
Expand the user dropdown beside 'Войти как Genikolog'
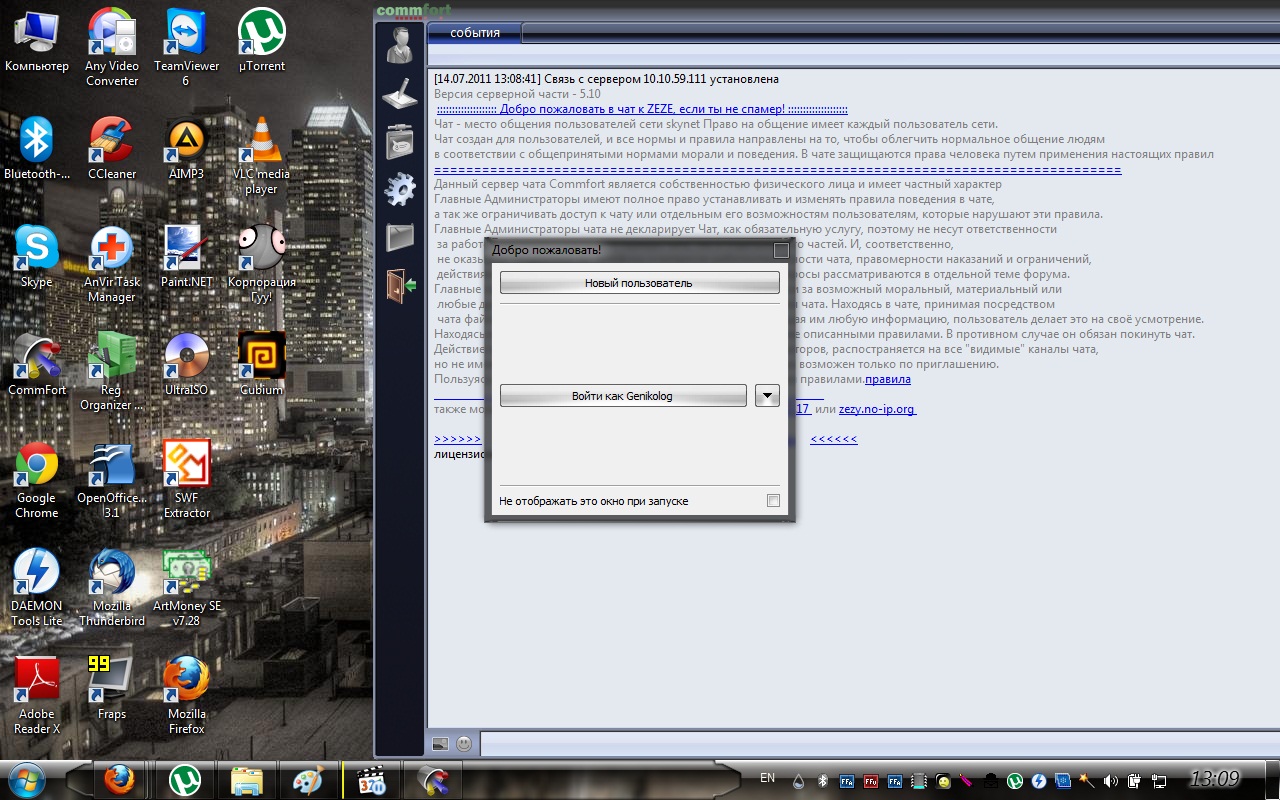pos(767,396)
